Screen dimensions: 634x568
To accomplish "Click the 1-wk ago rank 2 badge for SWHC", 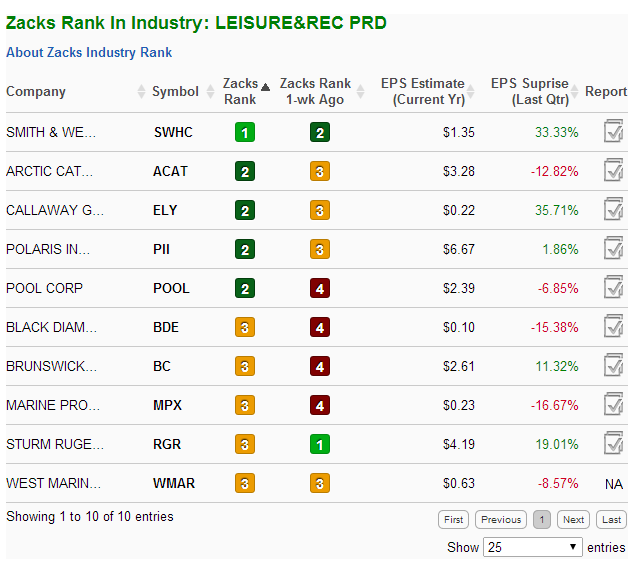I will point(320,132).
